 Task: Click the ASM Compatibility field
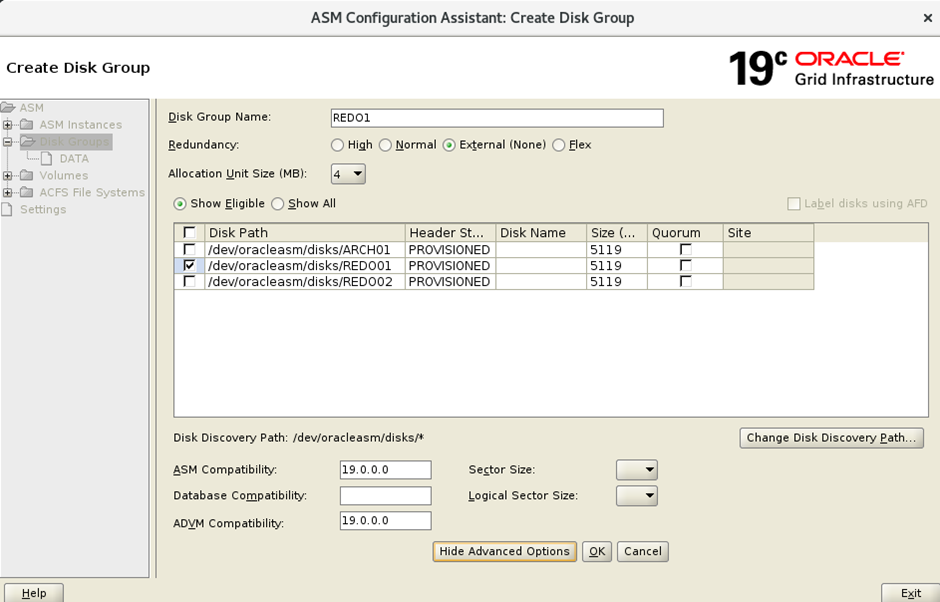tap(385, 469)
